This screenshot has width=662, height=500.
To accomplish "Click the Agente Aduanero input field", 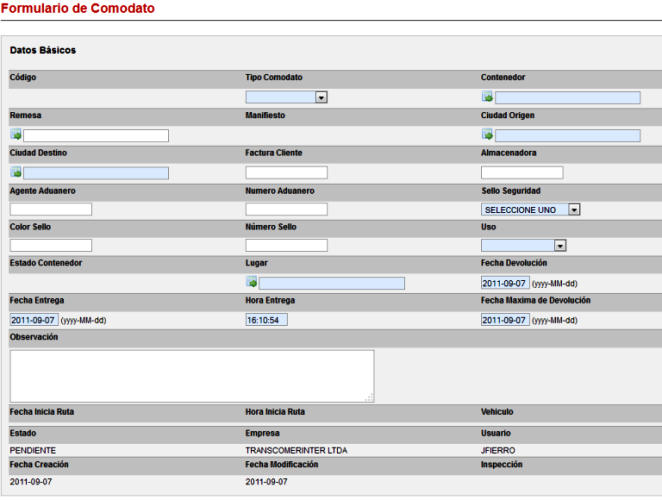I will [x=51, y=210].
